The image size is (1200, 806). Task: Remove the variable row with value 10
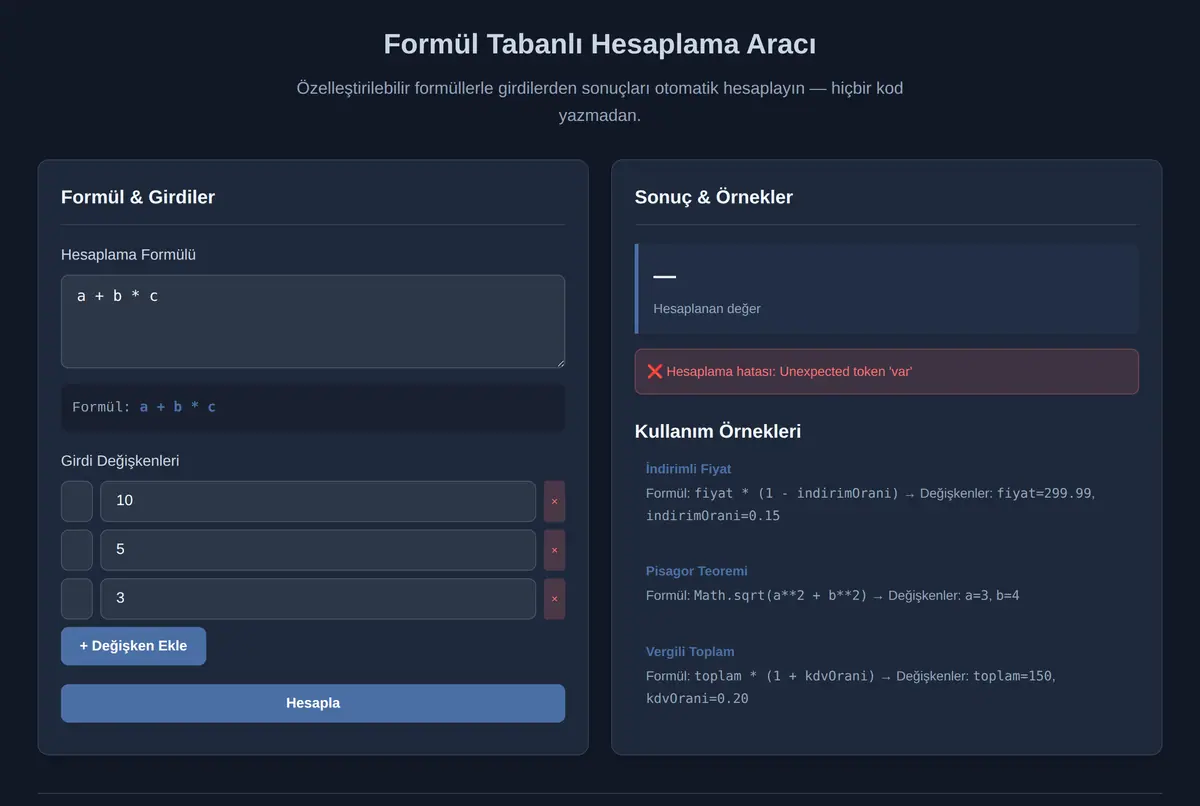point(554,501)
